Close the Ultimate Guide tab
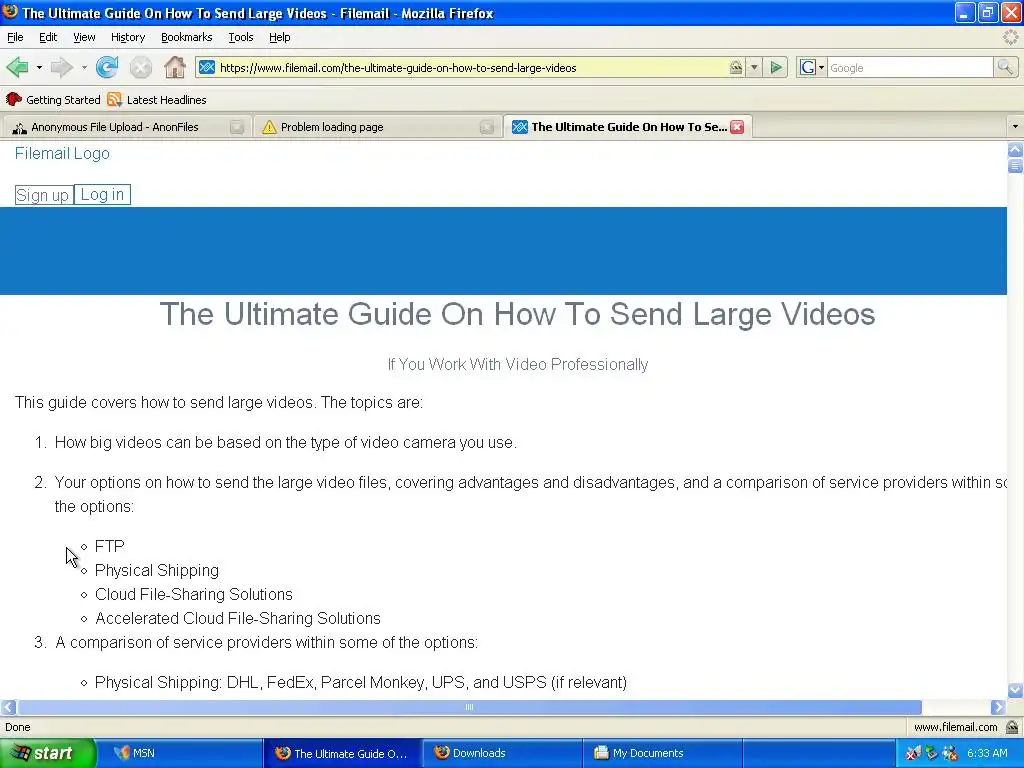Image resolution: width=1024 pixels, height=768 pixels. [x=737, y=127]
